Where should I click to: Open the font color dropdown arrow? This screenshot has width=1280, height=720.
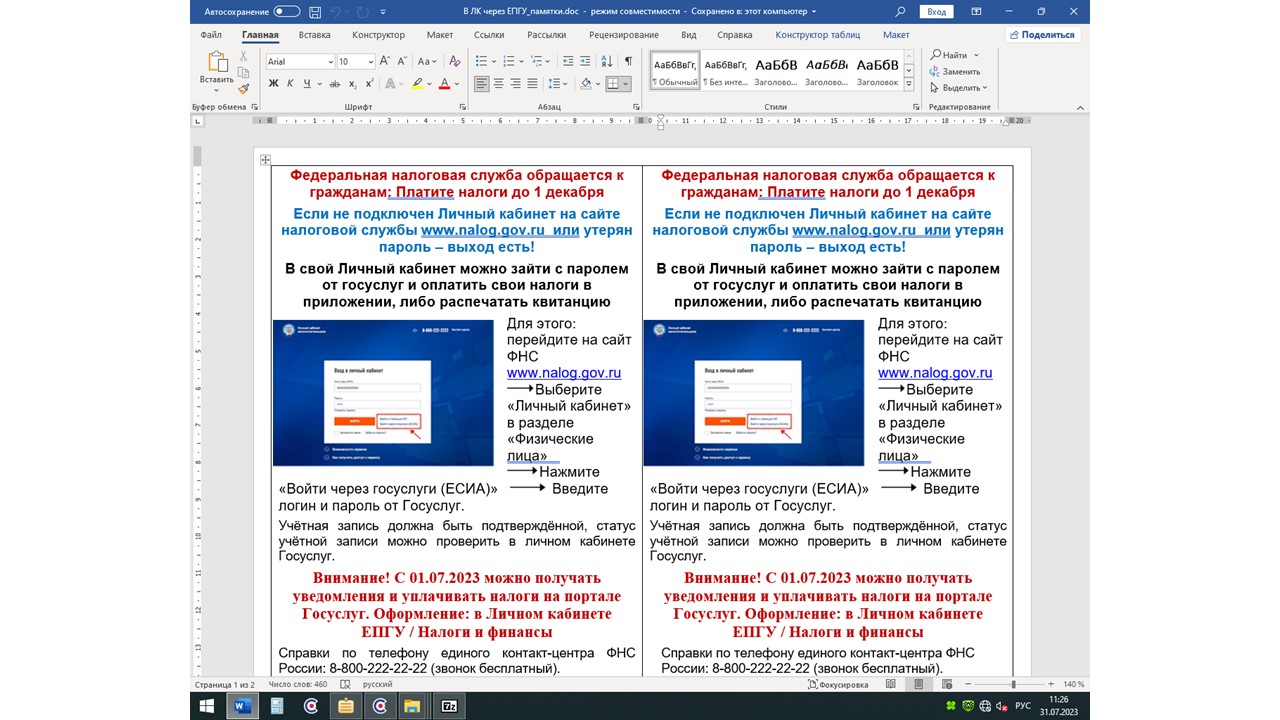point(457,84)
